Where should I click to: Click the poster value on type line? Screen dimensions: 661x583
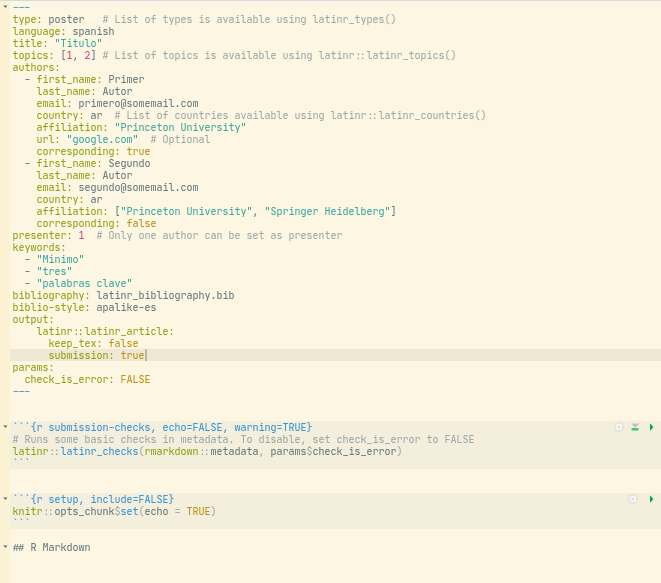pos(67,20)
